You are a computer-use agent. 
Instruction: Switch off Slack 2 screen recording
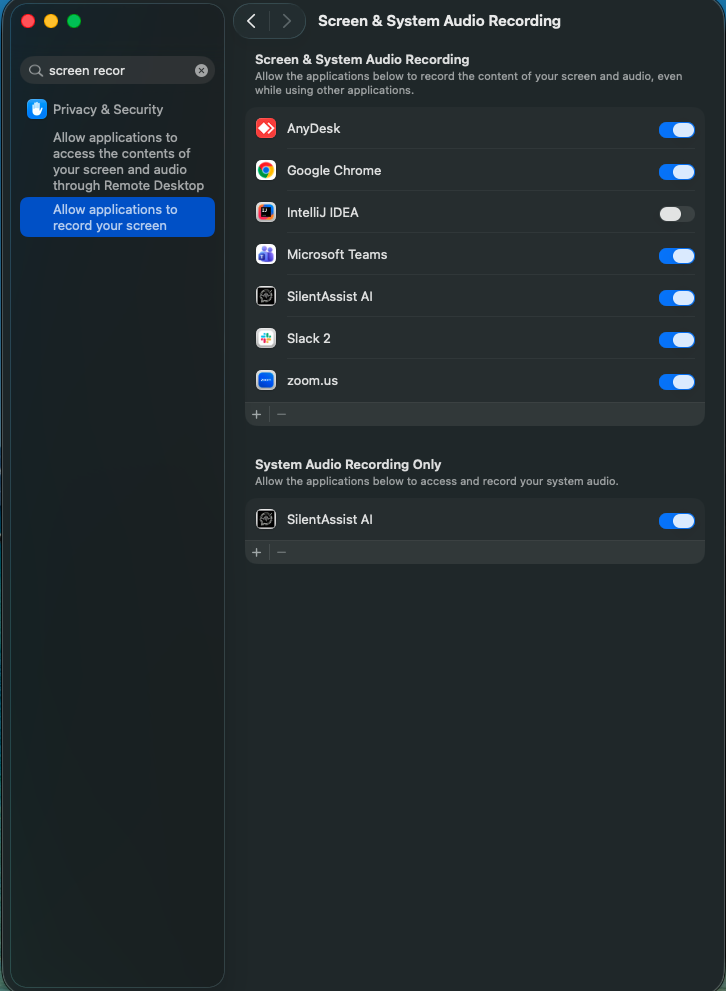click(x=677, y=340)
